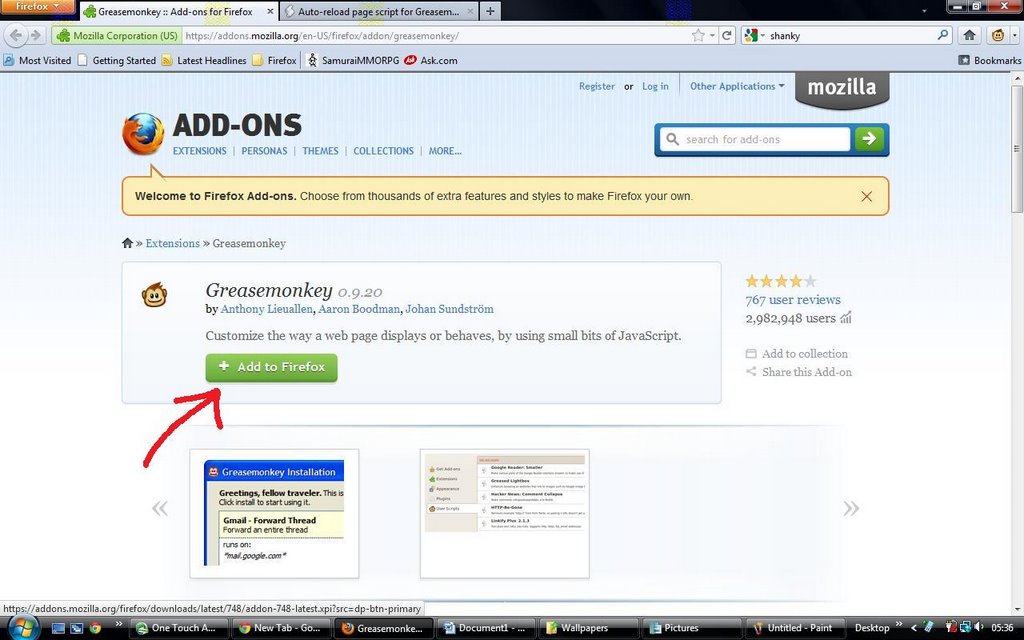Close the Greasemonkey Add-ons tab
The height and width of the screenshot is (640, 1024).
[x=270, y=12]
